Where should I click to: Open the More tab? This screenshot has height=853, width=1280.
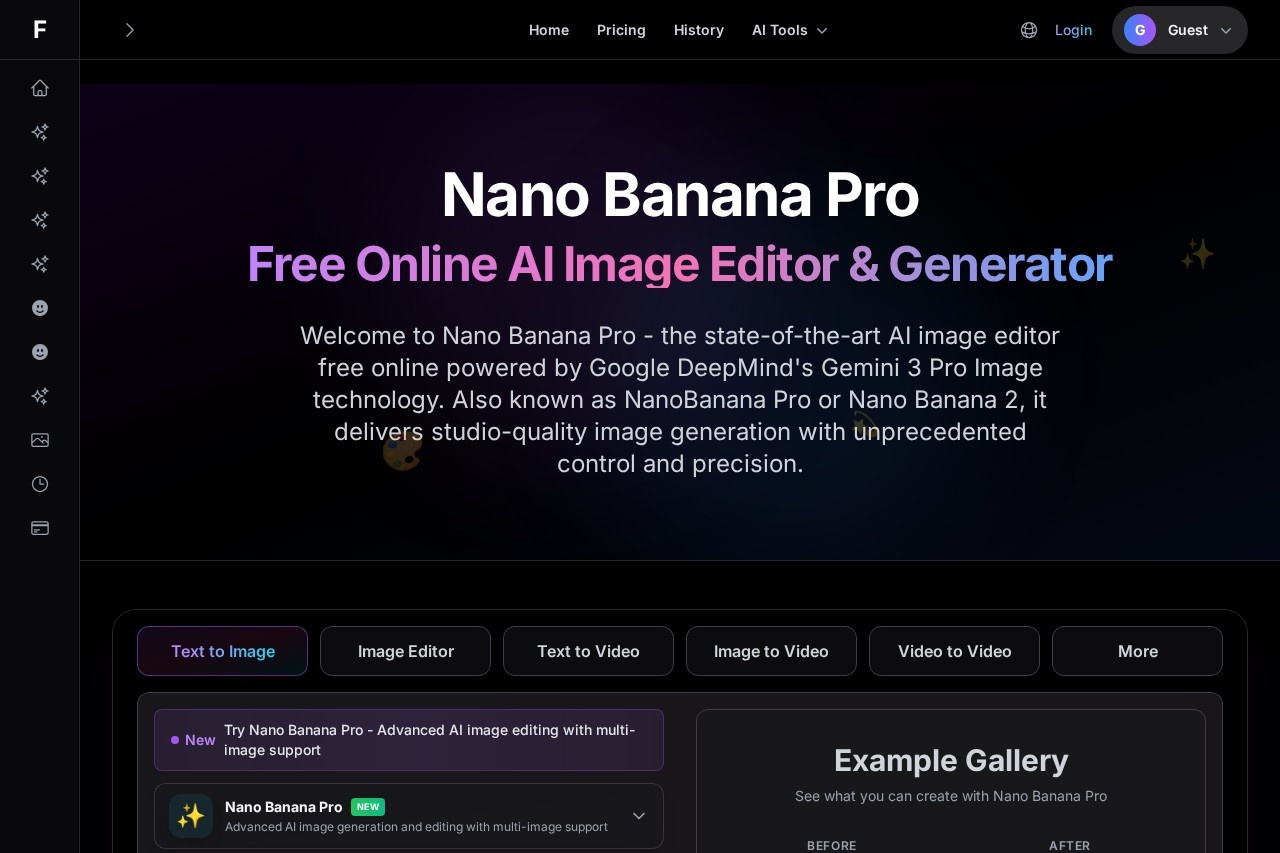tap(1138, 651)
